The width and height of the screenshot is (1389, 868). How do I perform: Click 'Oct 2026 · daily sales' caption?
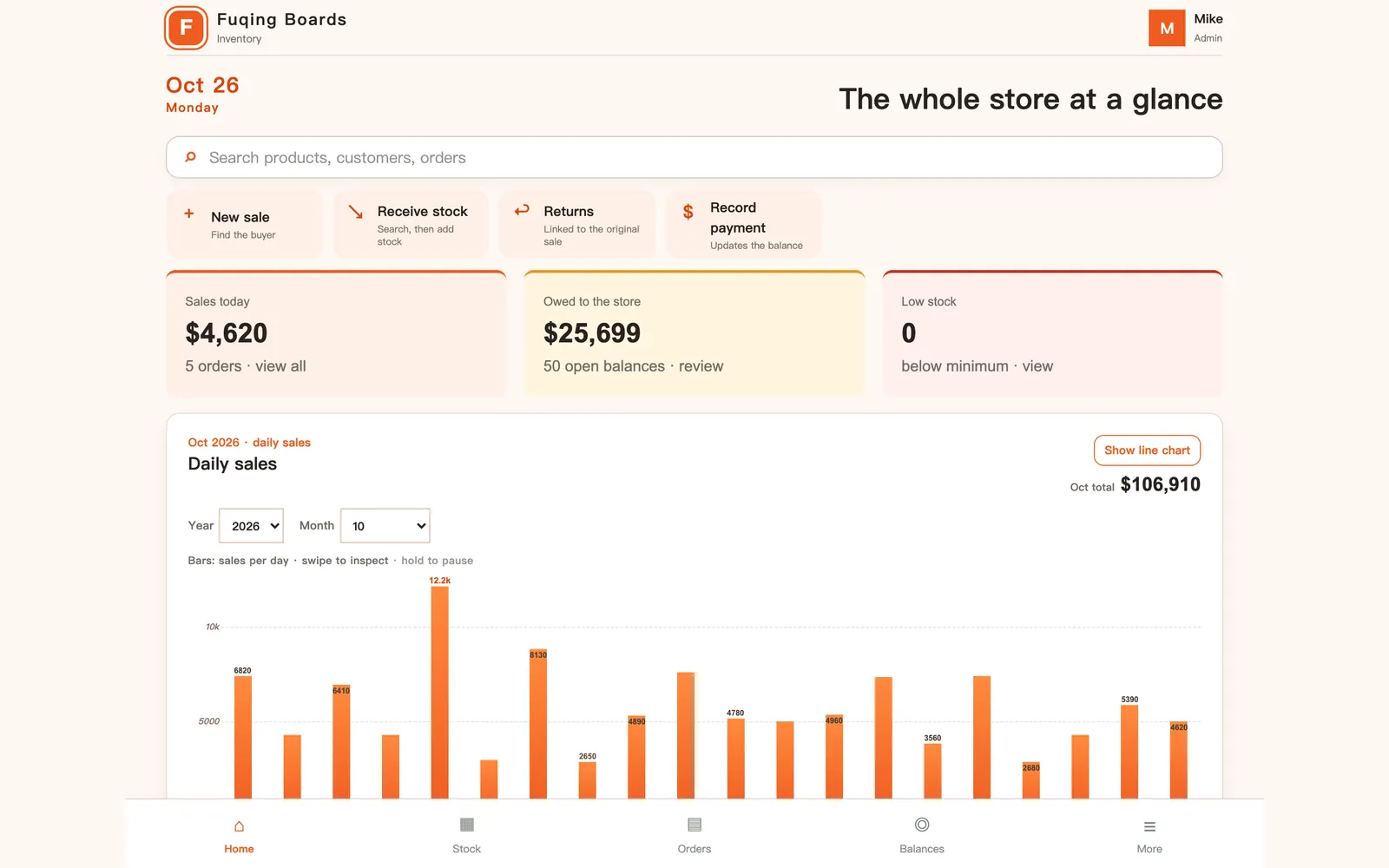pos(249,443)
